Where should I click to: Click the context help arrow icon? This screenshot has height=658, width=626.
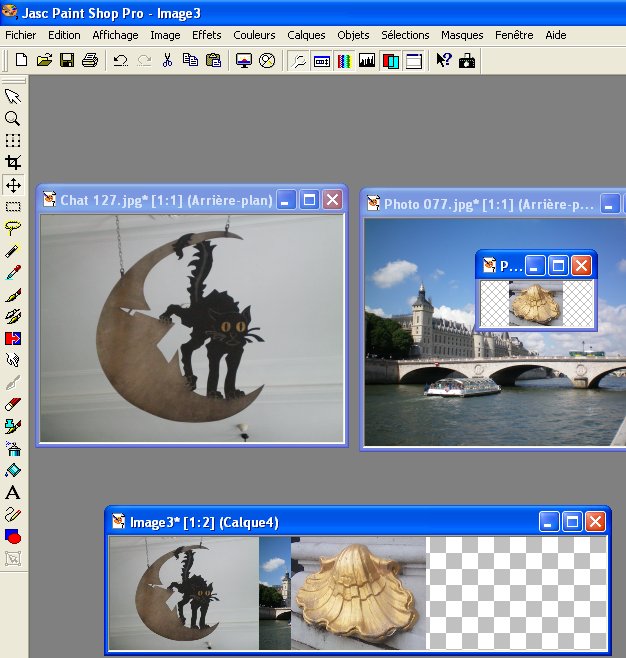(x=443, y=61)
